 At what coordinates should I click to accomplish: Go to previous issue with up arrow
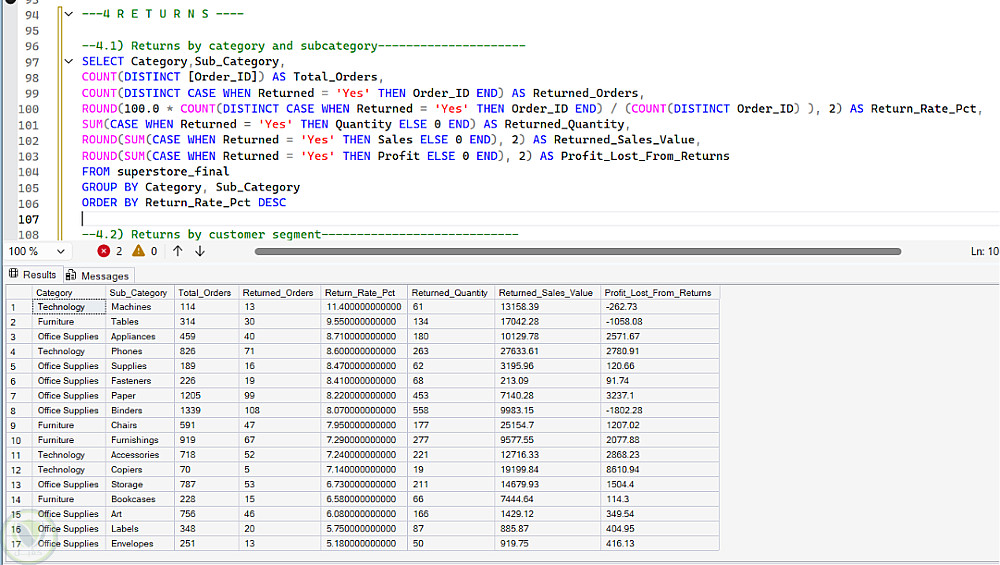pos(178,251)
